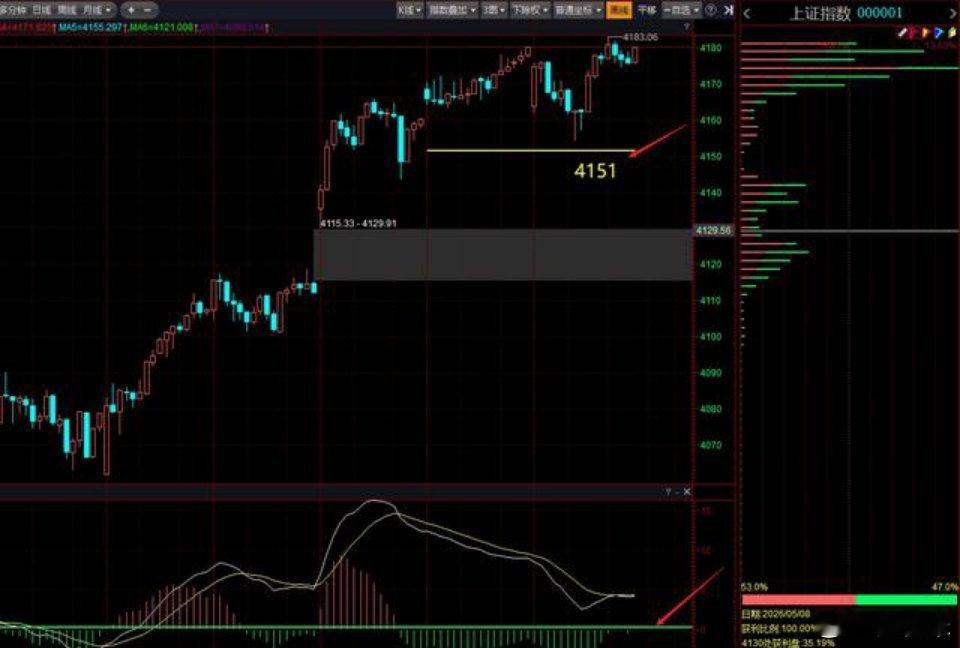Click the 4151 support level annotation

point(595,171)
